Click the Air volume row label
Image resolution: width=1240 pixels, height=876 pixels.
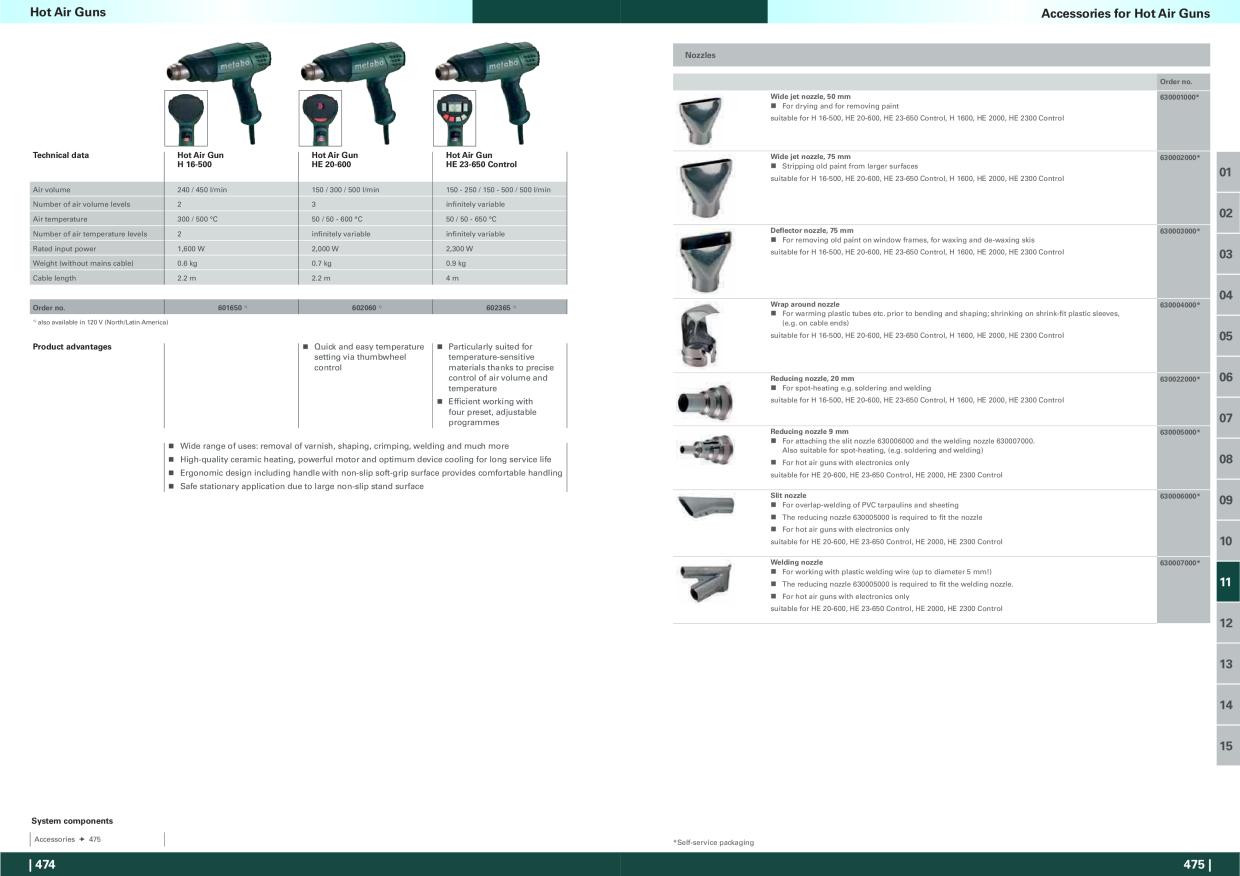pos(51,189)
